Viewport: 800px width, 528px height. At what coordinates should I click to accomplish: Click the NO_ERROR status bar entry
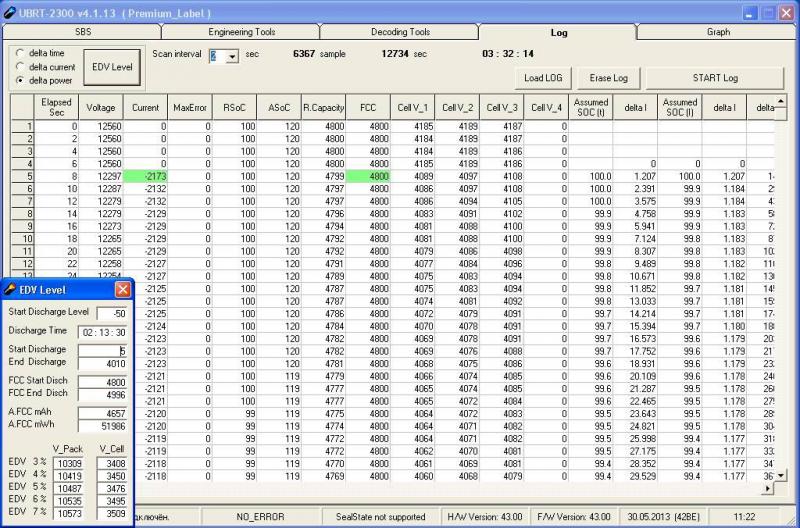pyautogui.click(x=259, y=517)
